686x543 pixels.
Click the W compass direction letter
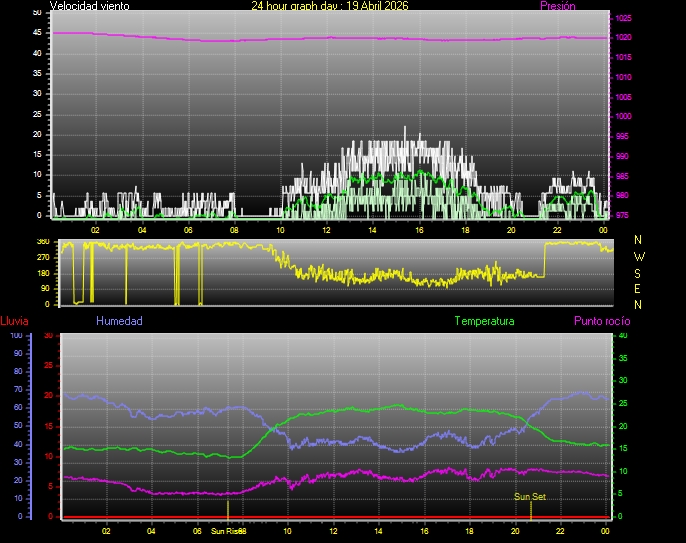pyautogui.click(x=639, y=256)
